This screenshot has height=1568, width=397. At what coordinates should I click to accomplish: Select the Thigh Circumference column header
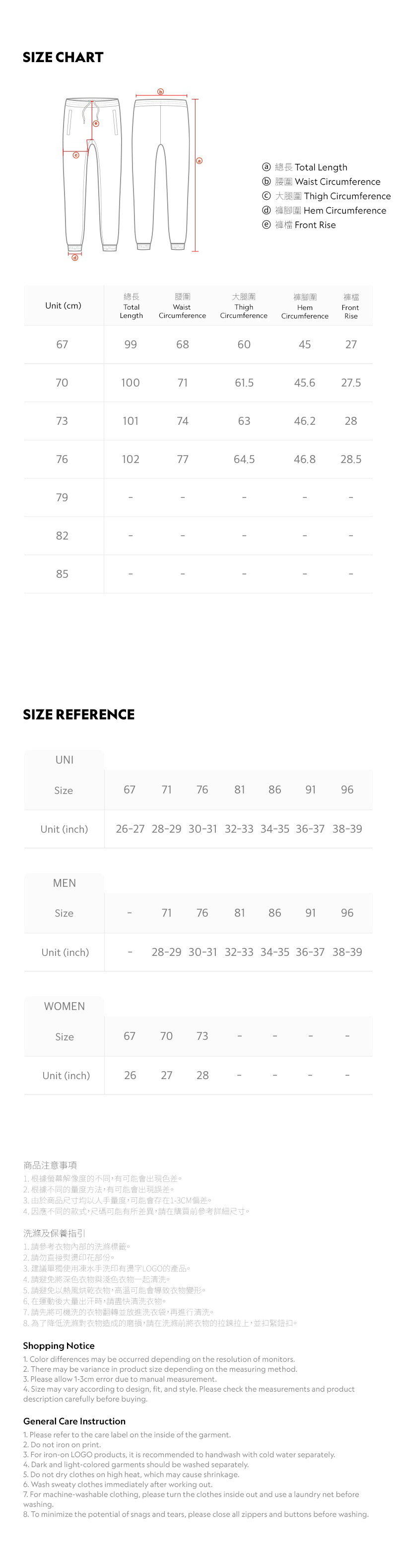pyautogui.click(x=244, y=306)
